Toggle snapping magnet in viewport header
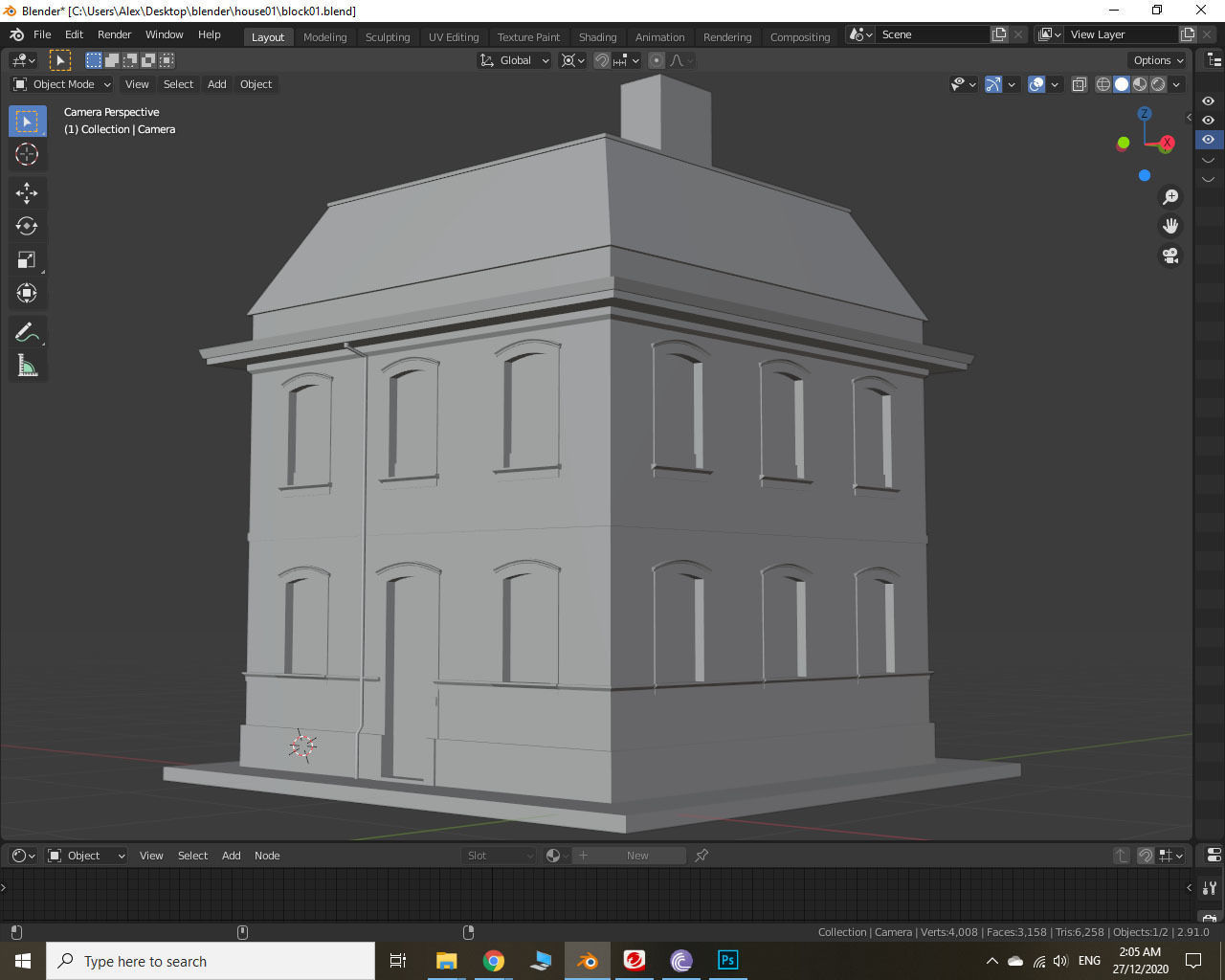 coord(602,60)
